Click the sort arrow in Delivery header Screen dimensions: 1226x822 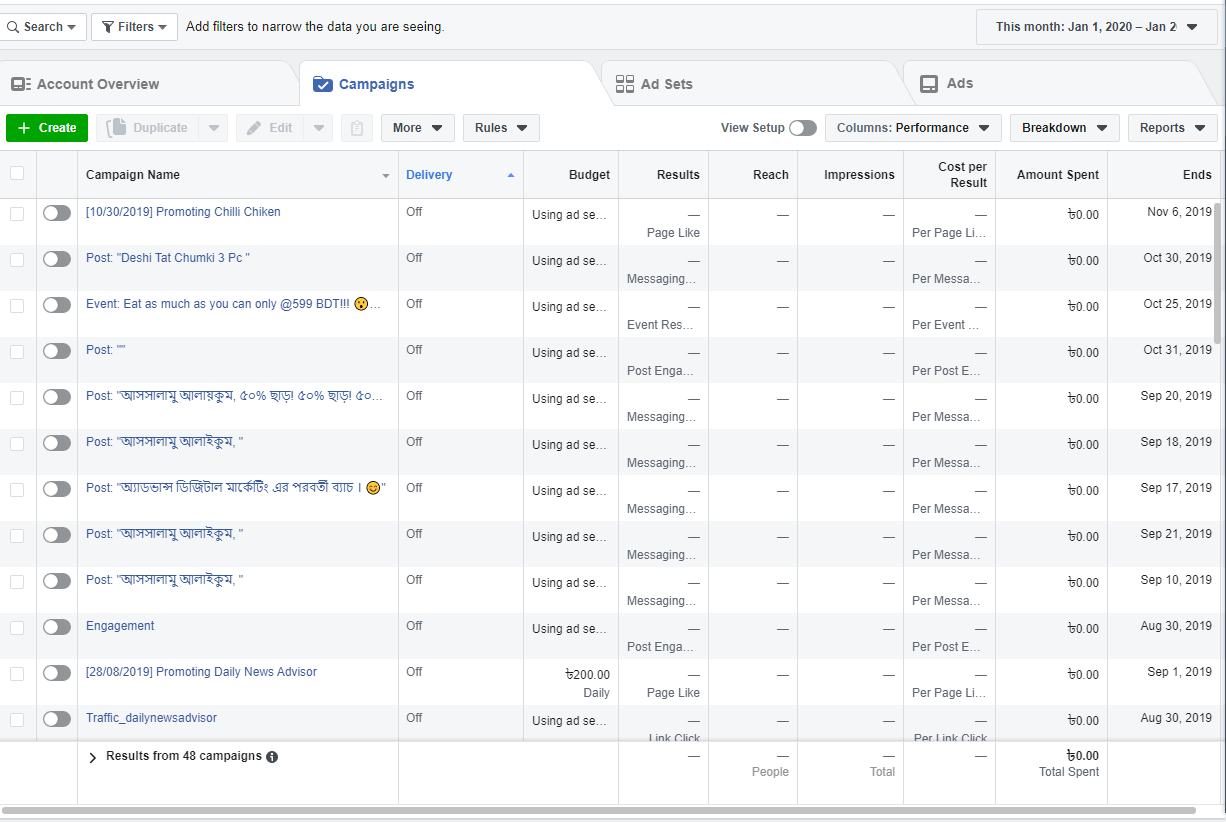tap(511, 175)
